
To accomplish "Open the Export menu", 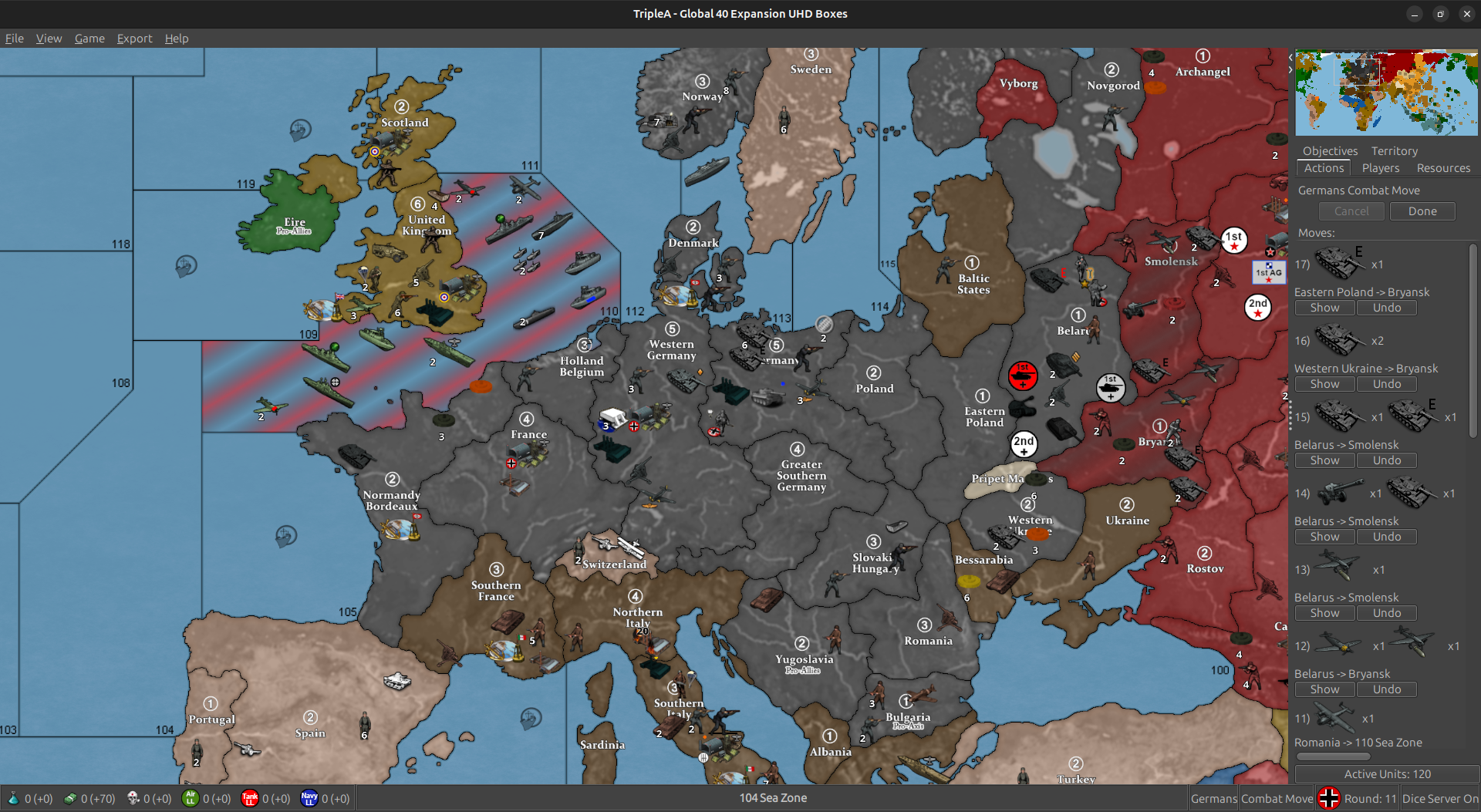I will pos(134,38).
